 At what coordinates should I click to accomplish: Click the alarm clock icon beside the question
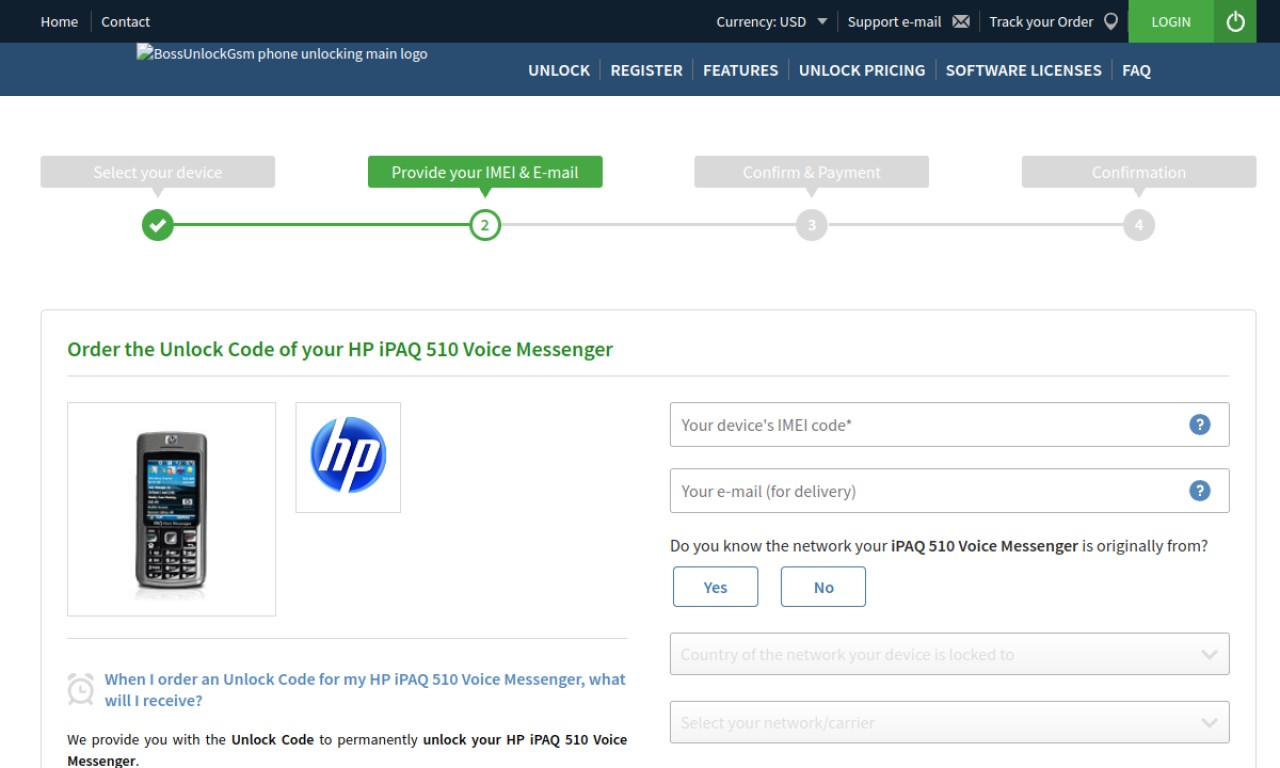pyautogui.click(x=80, y=689)
